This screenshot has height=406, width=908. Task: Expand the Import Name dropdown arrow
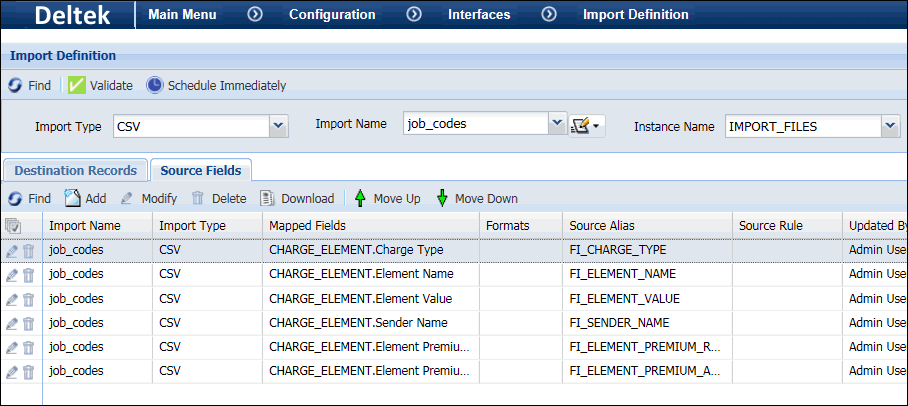[557, 124]
